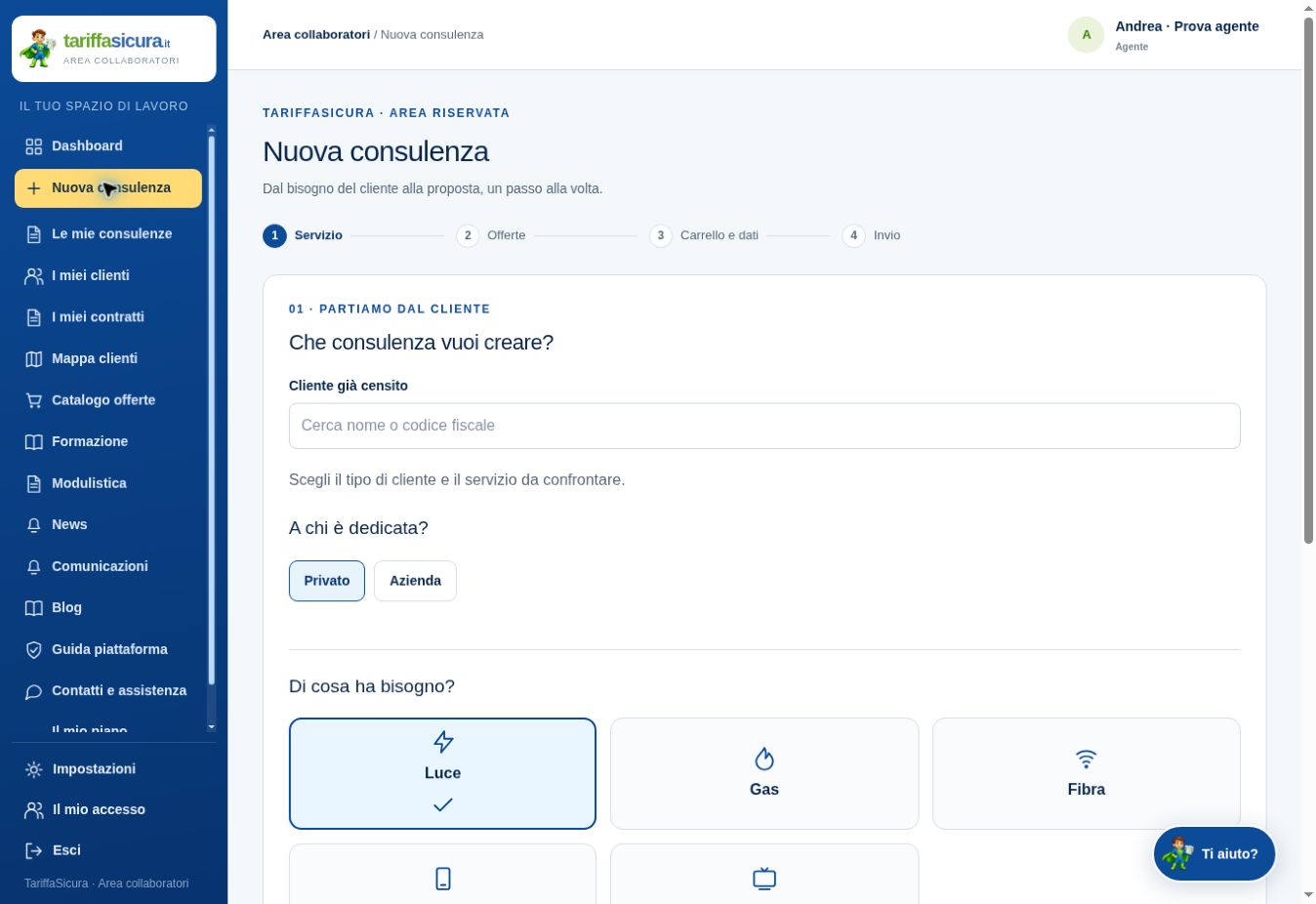Click the Modulistica file icon
The height and width of the screenshot is (904, 1316).
34,483
